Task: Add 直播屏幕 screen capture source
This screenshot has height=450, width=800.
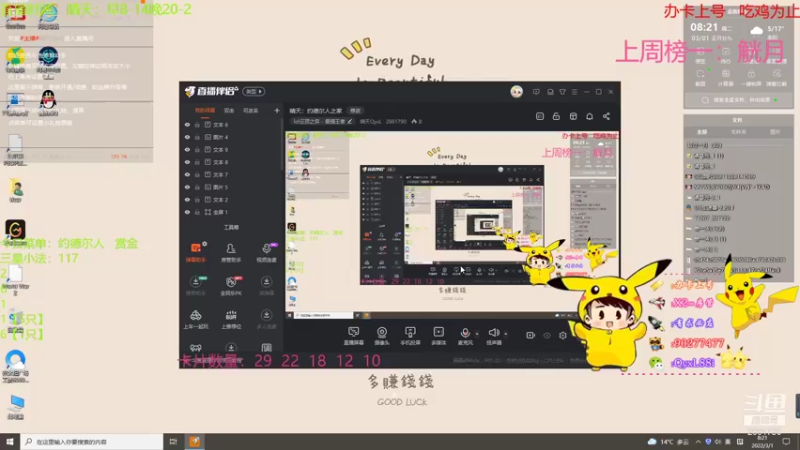Action: [x=354, y=336]
